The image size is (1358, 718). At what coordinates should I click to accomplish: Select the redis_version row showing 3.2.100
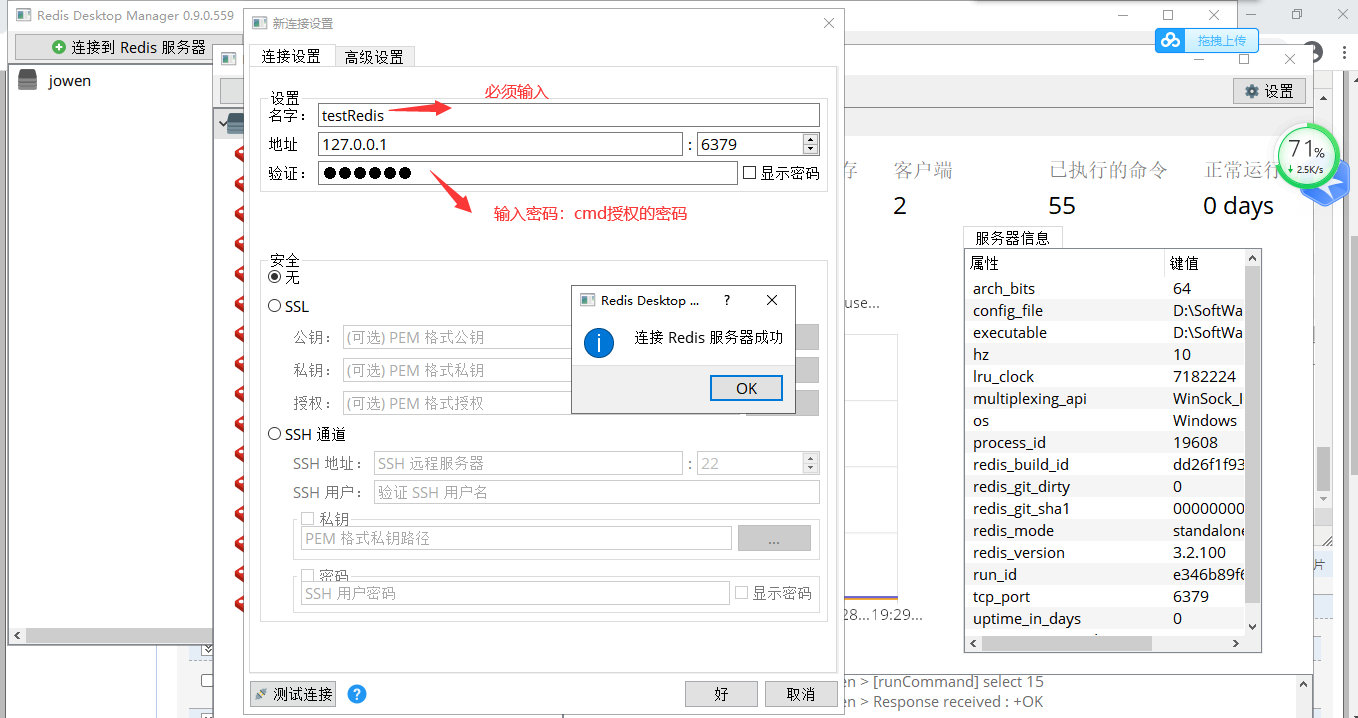point(1105,552)
